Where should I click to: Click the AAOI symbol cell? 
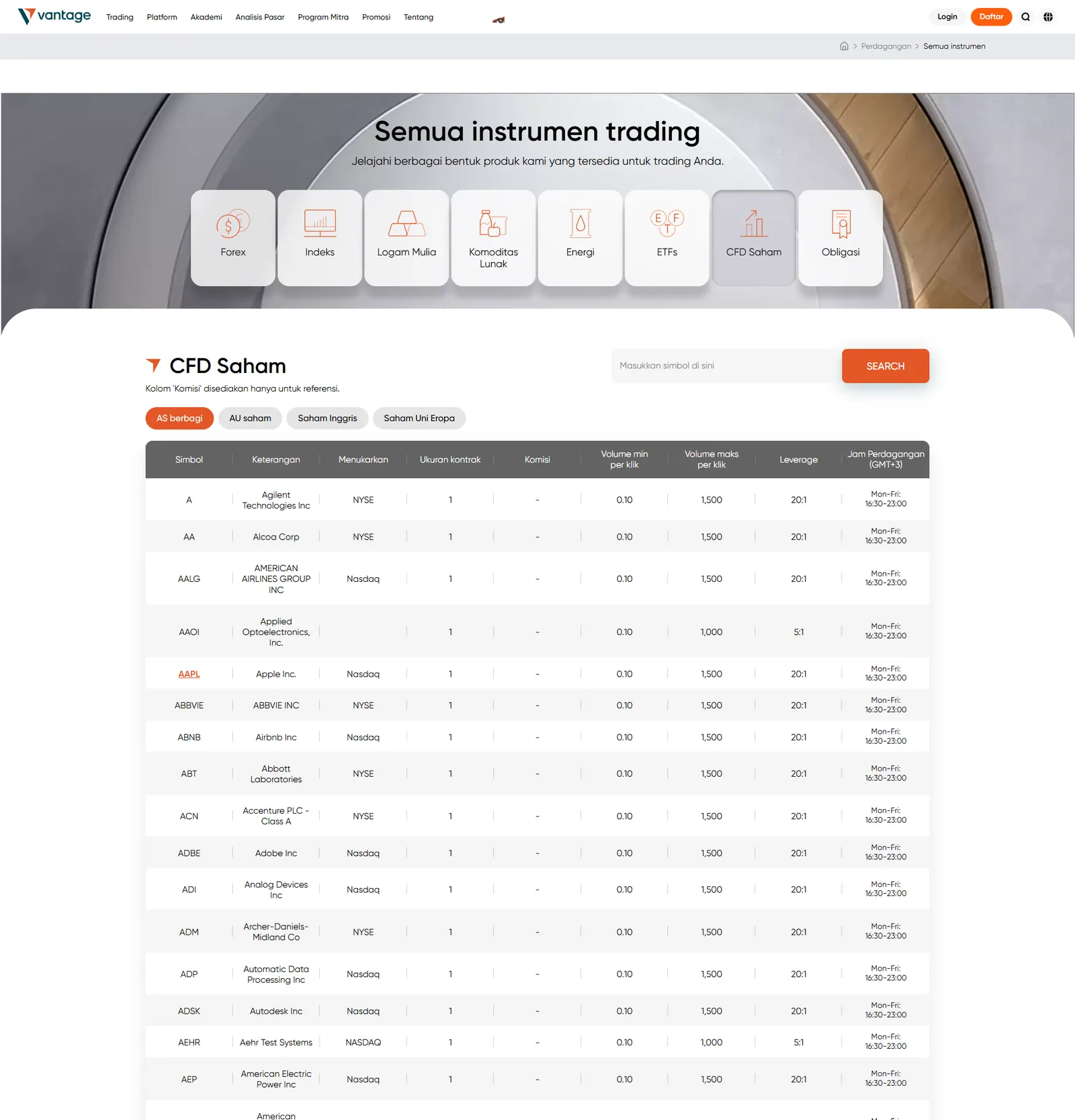click(x=189, y=632)
